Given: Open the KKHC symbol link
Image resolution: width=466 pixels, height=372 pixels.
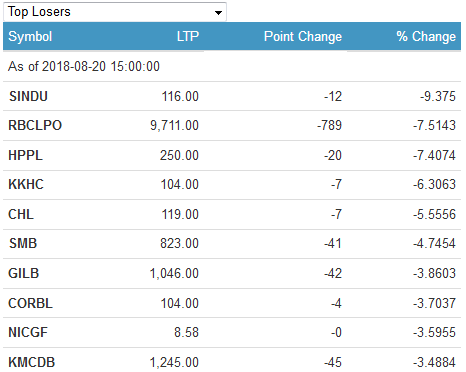Looking at the screenshot, I should [26, 184].
